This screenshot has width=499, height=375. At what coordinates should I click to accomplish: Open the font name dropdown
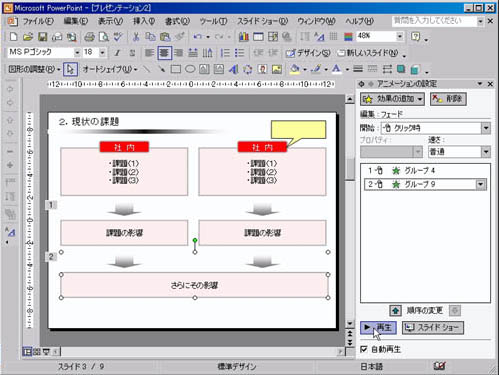77,53
